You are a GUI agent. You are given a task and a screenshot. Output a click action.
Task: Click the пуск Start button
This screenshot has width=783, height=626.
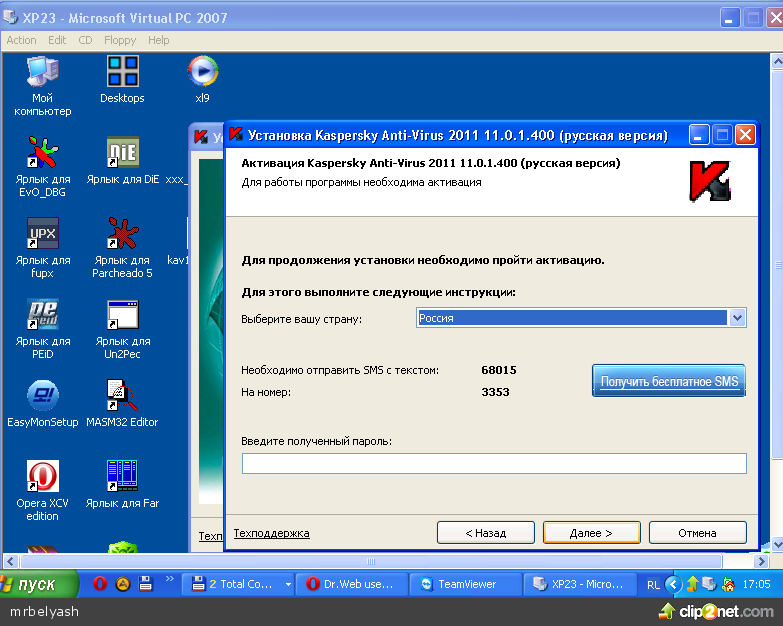39,584
